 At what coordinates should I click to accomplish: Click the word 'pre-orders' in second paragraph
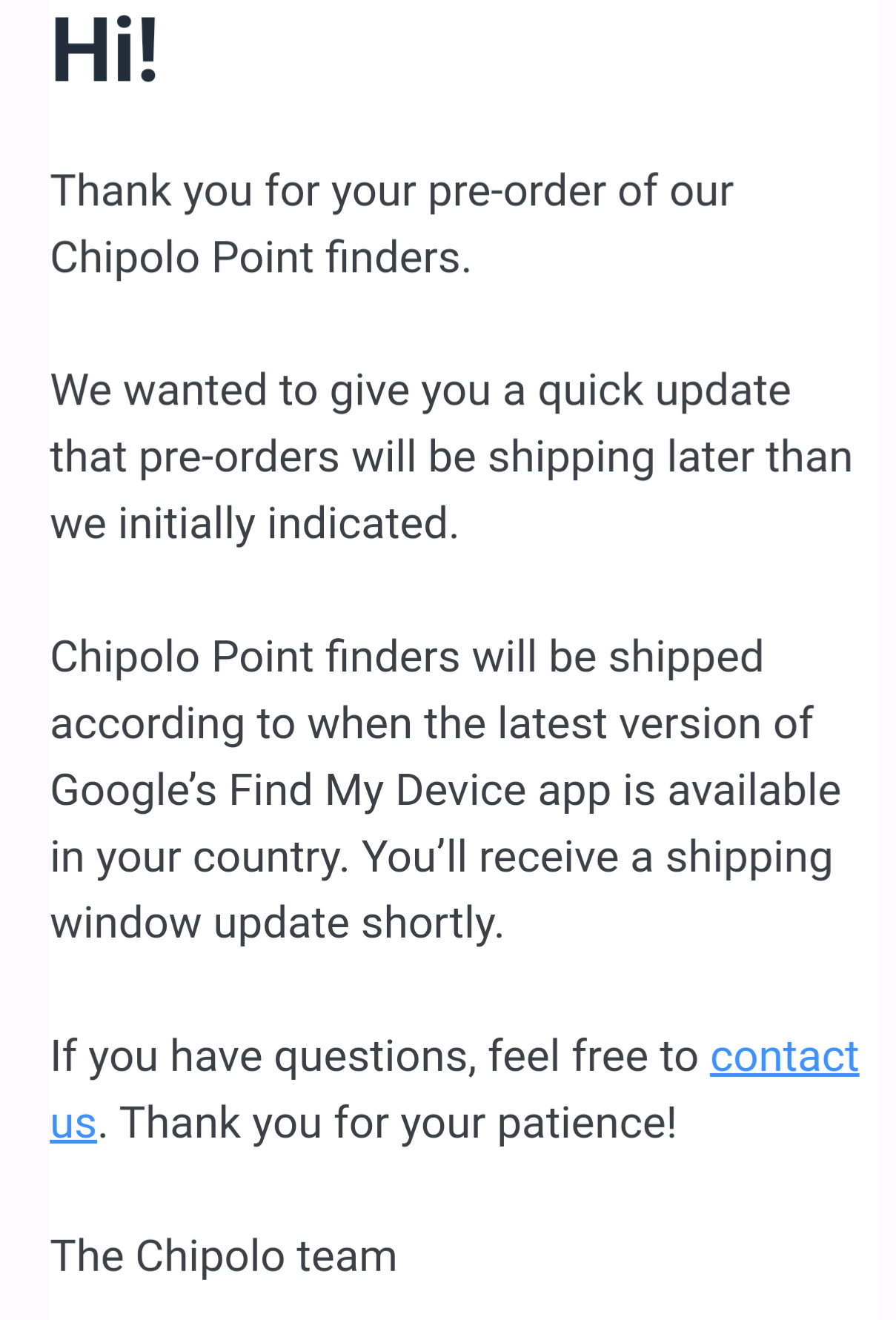click(239, 457)
